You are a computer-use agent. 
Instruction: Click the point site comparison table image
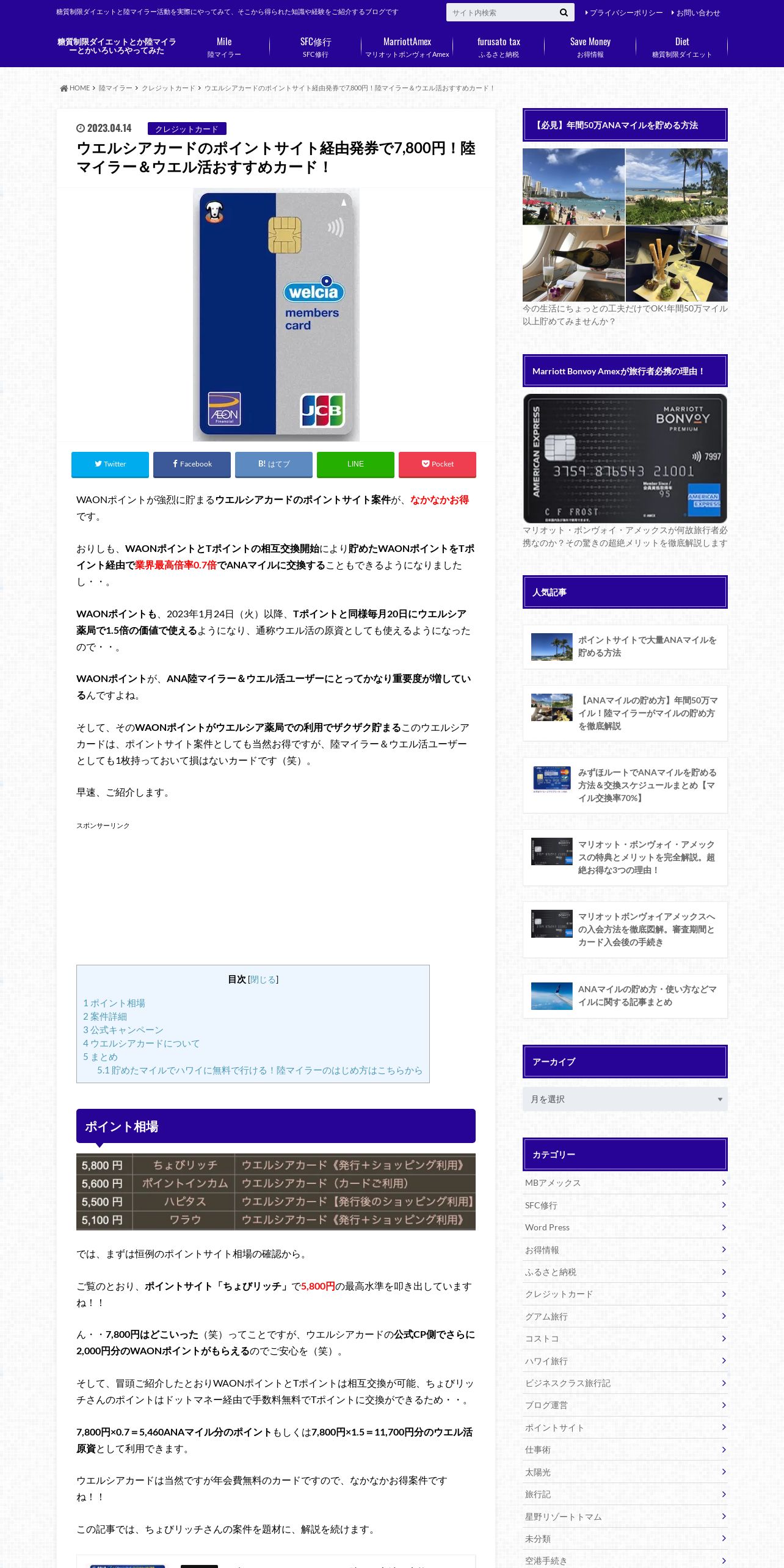click(x=276, y=1192)
